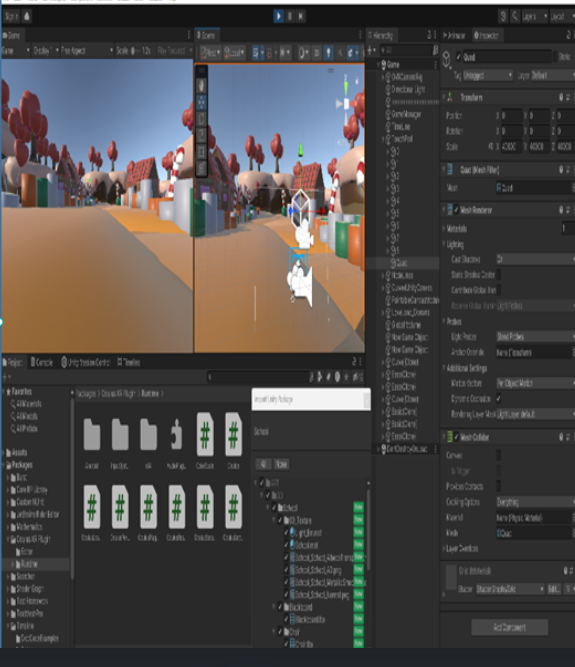Toggle scene lighting lightbulb icon
The width and height of the screenshot is (575, 667).
click(x=328, y=53)
